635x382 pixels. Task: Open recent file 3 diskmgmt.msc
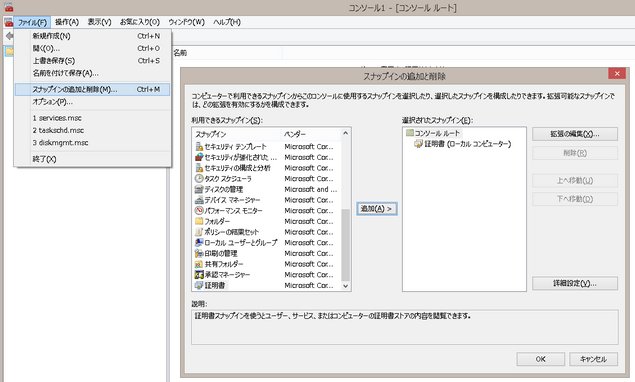click(92, 143)
